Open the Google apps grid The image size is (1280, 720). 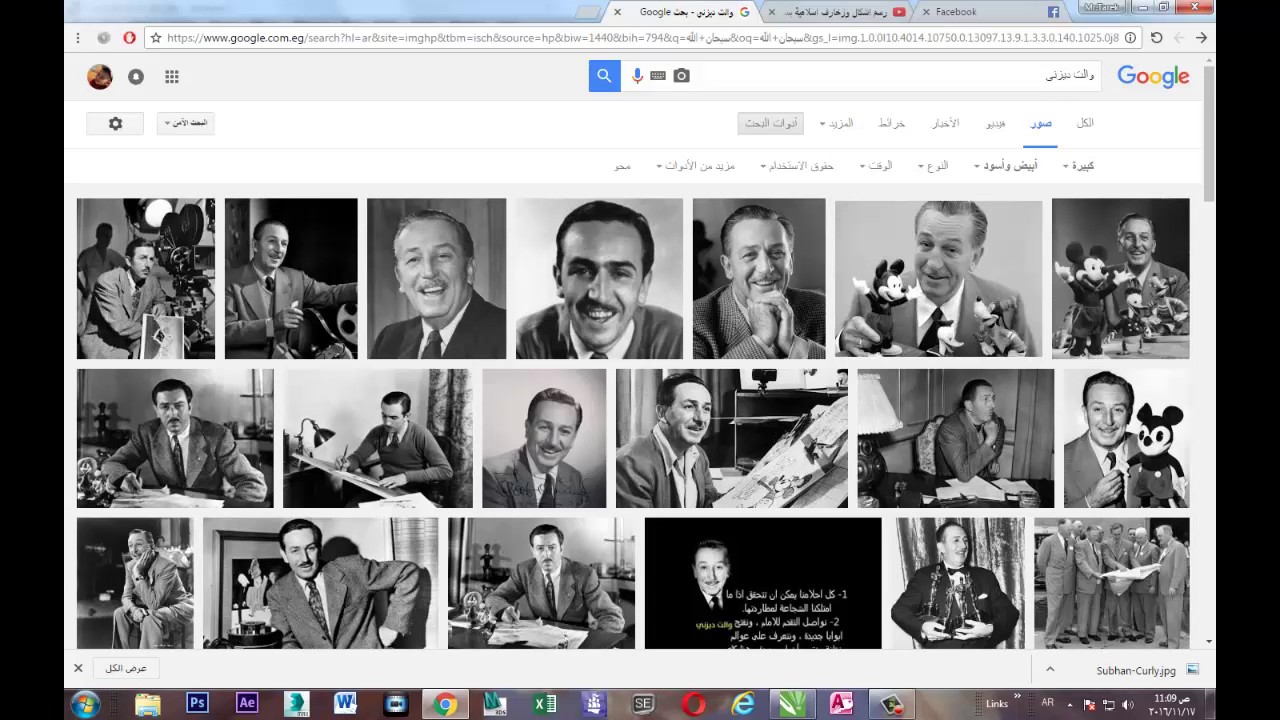[x=172, y=77]
